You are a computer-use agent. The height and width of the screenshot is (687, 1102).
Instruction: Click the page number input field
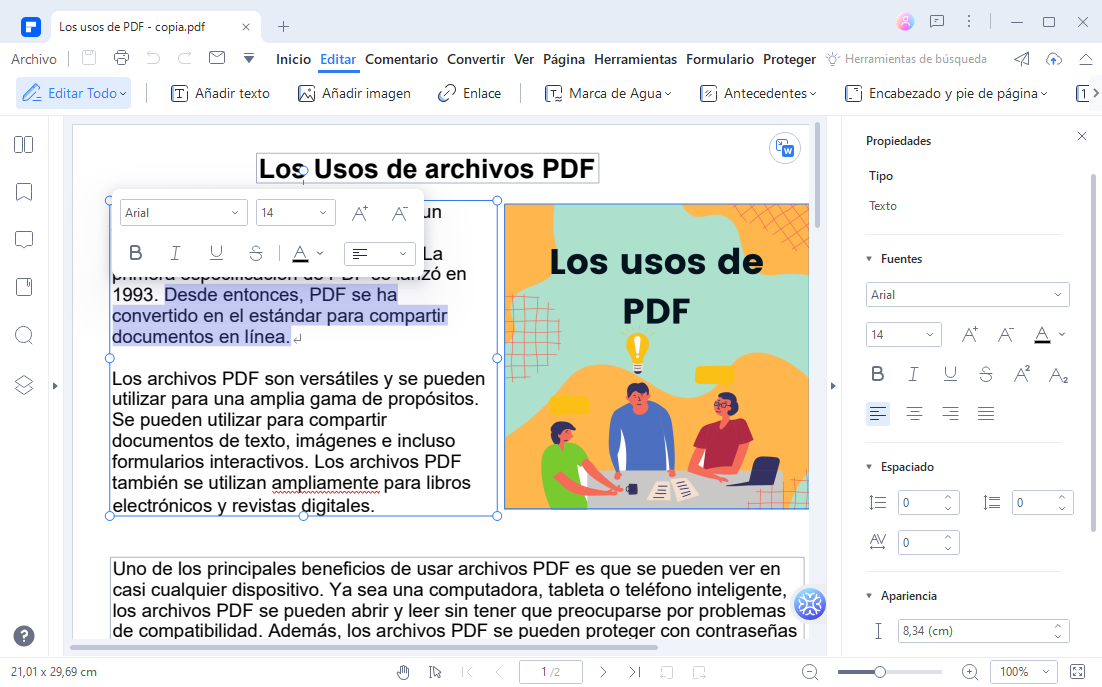pos(551,672)
